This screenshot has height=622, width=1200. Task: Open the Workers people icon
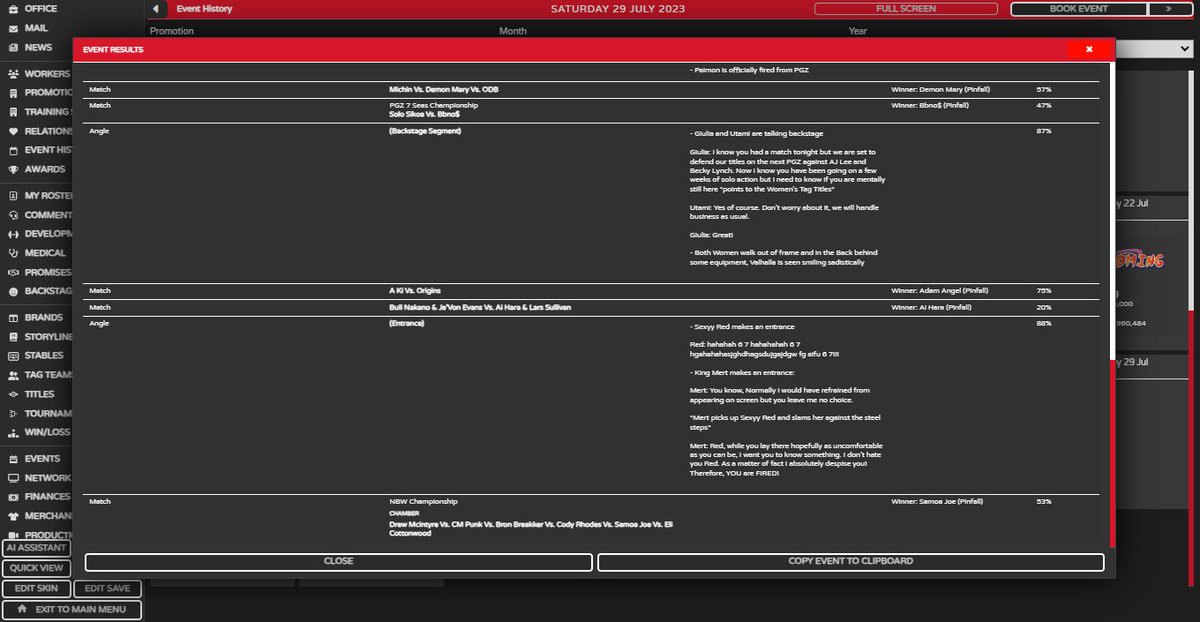(x=14, y=74)
